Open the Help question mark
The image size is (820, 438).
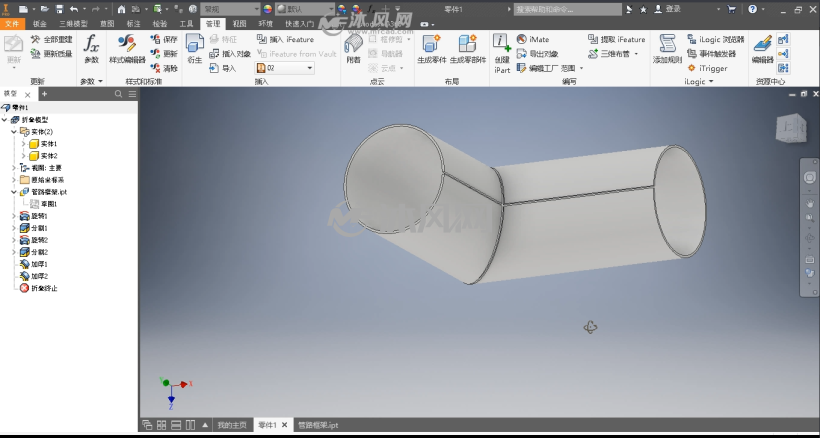753,9
